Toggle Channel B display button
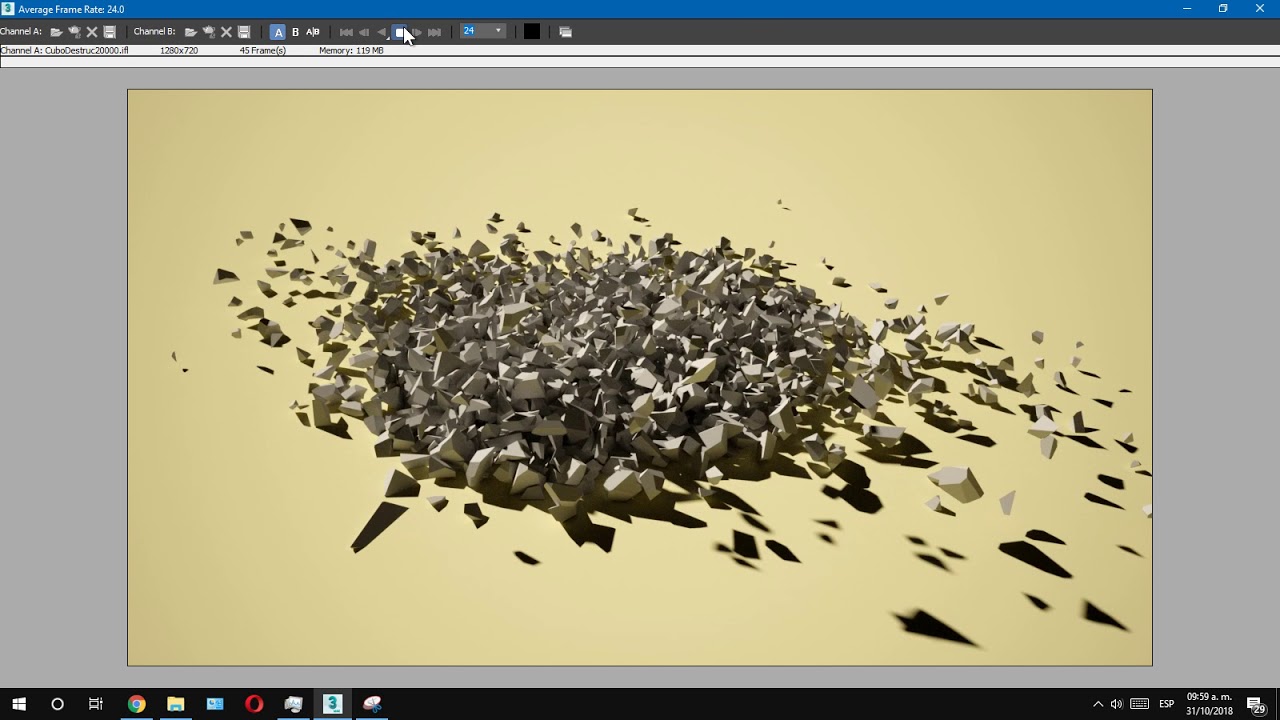 (x=295, y=32)
